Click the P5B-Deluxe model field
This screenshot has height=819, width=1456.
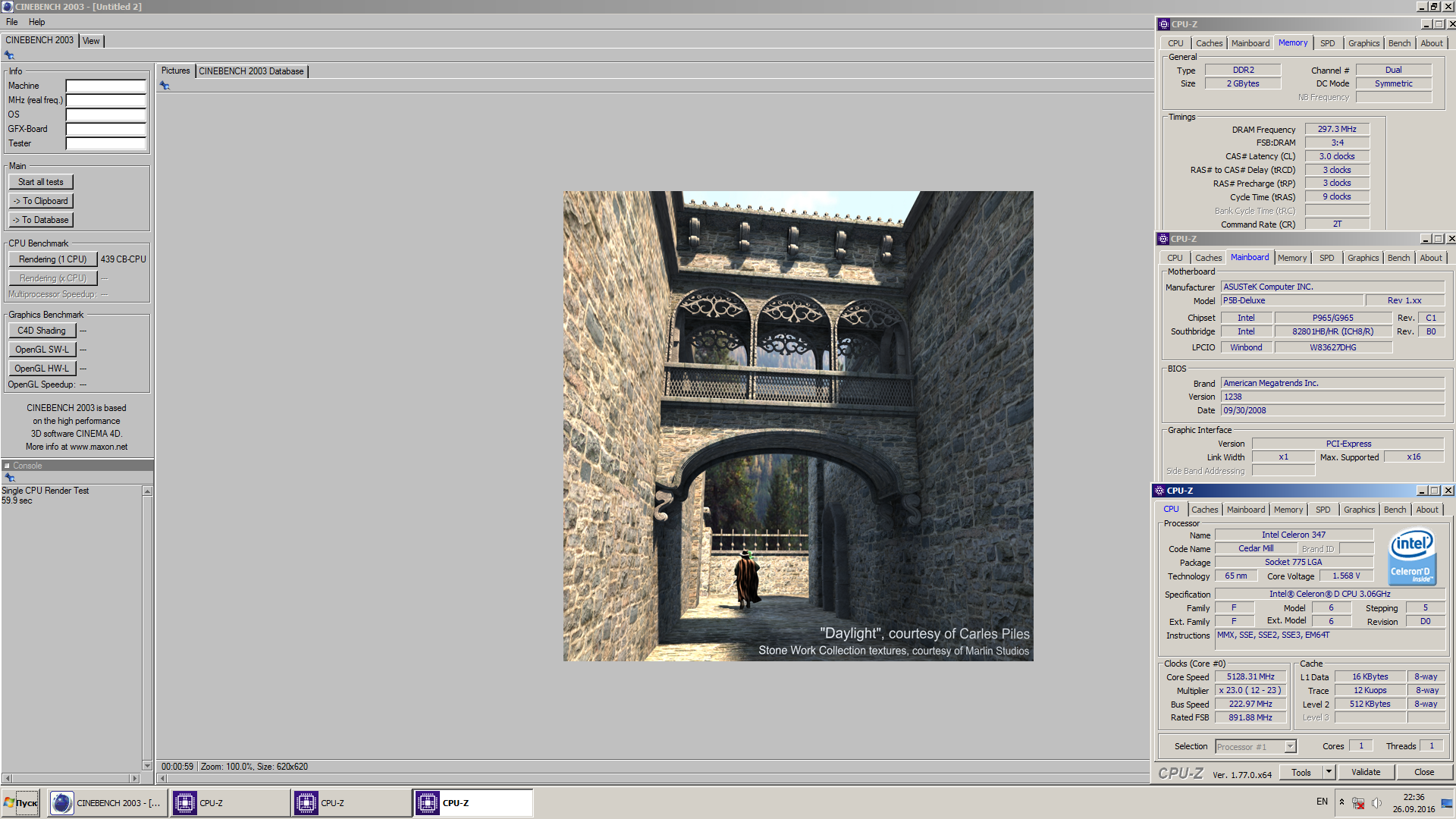(x=1291, y=301)
